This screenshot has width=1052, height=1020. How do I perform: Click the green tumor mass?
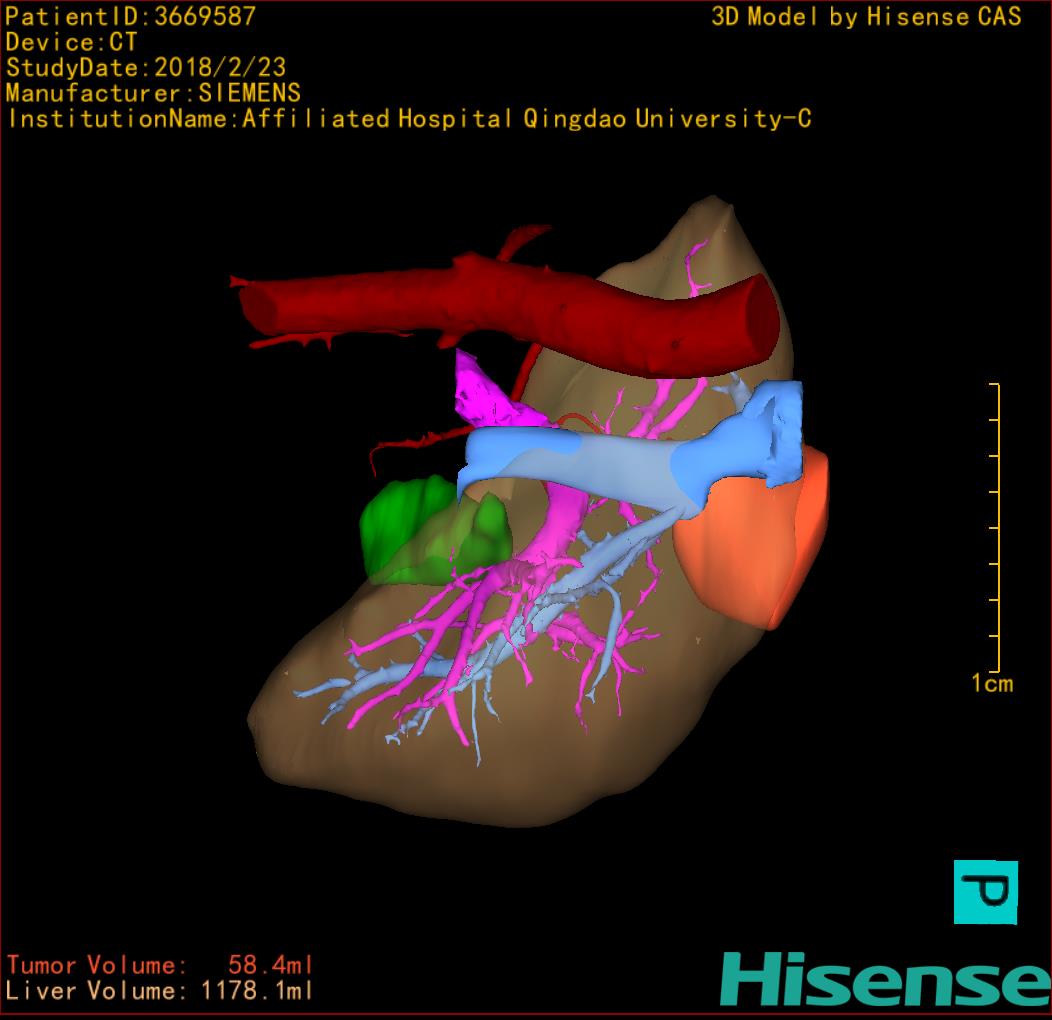[435, 531]
